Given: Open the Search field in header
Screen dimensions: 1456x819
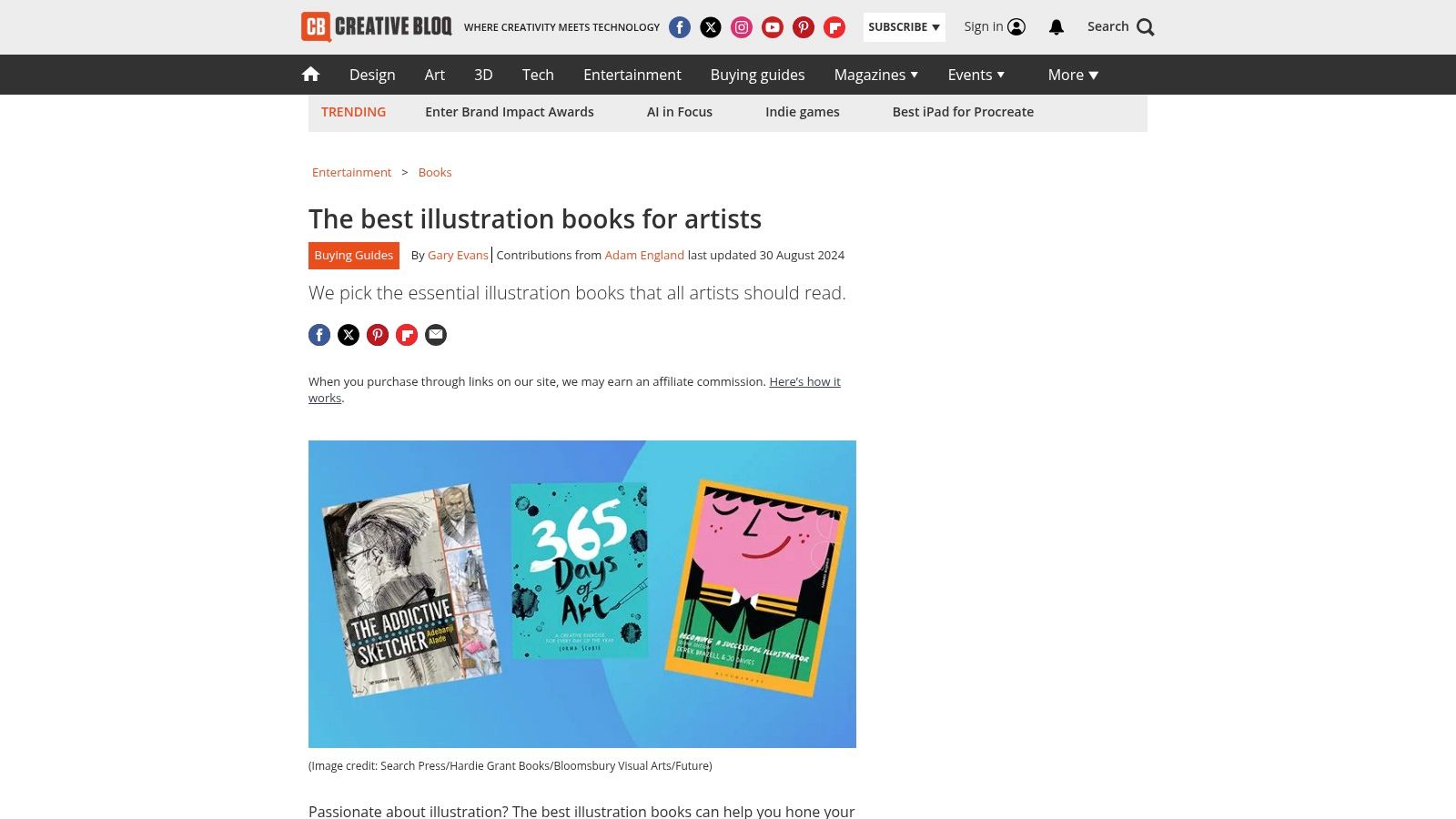Looking at the screenshot, I should click(1120, 27).
